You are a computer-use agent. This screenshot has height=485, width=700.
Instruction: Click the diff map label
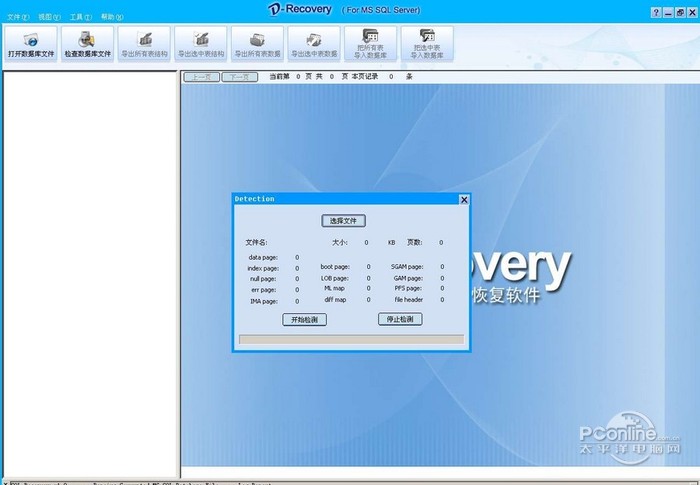(335, 300)
